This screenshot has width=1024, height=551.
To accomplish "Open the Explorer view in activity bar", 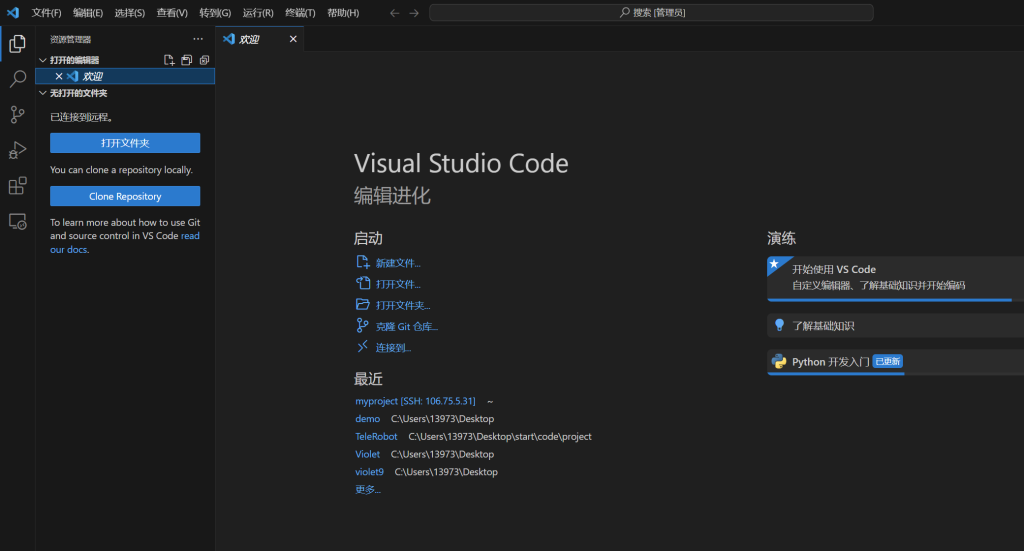I will click(x=18, y=44).
